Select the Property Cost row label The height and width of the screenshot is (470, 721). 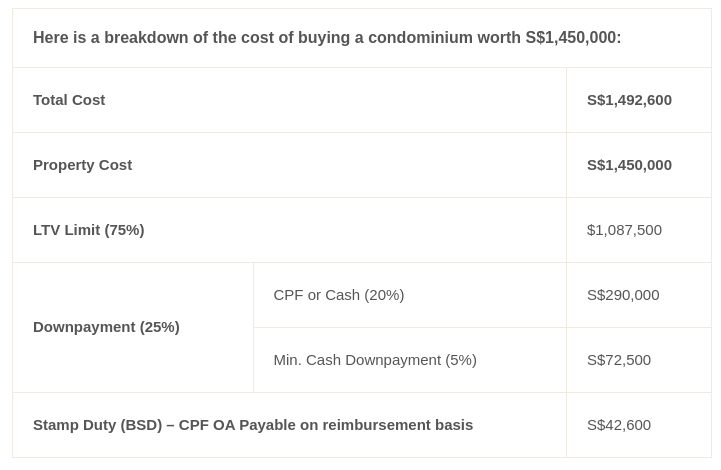[82, 165]
